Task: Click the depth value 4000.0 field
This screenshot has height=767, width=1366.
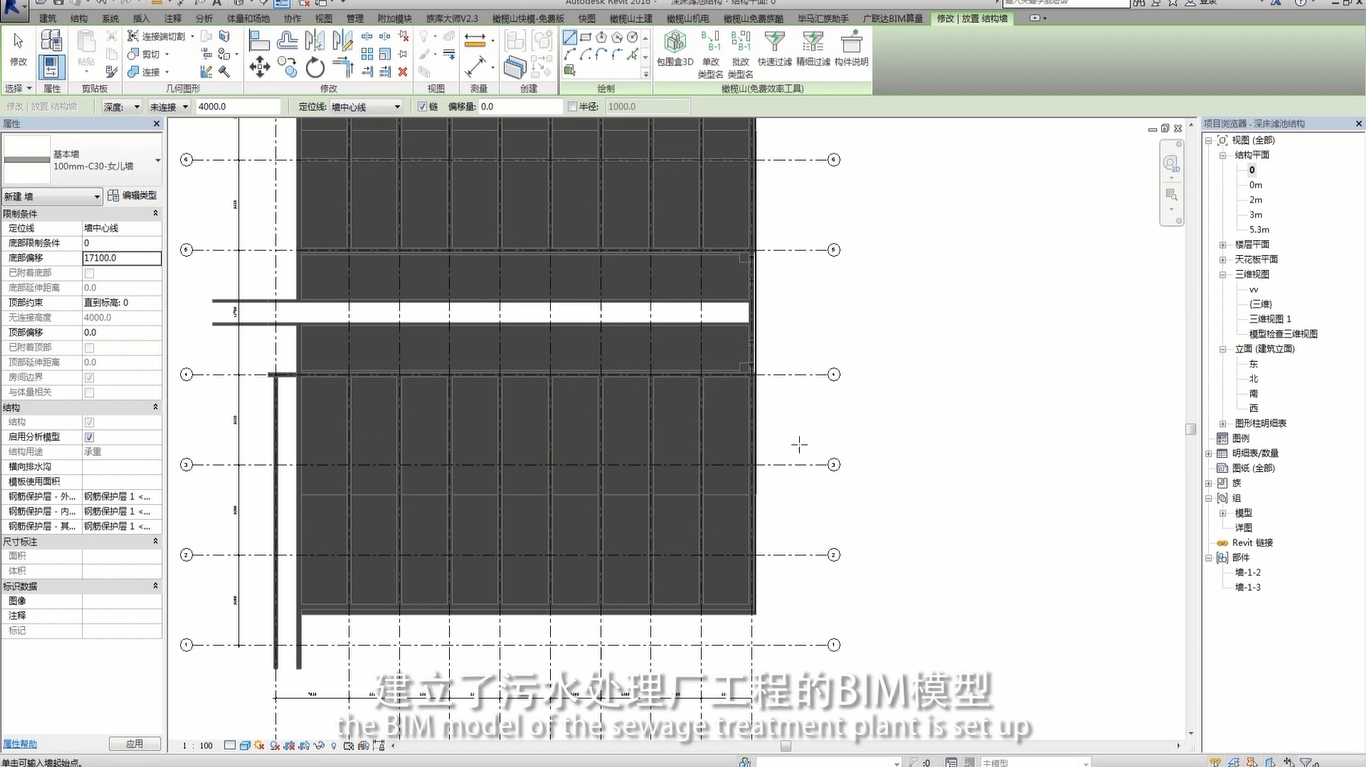Action: click(238, 106)
